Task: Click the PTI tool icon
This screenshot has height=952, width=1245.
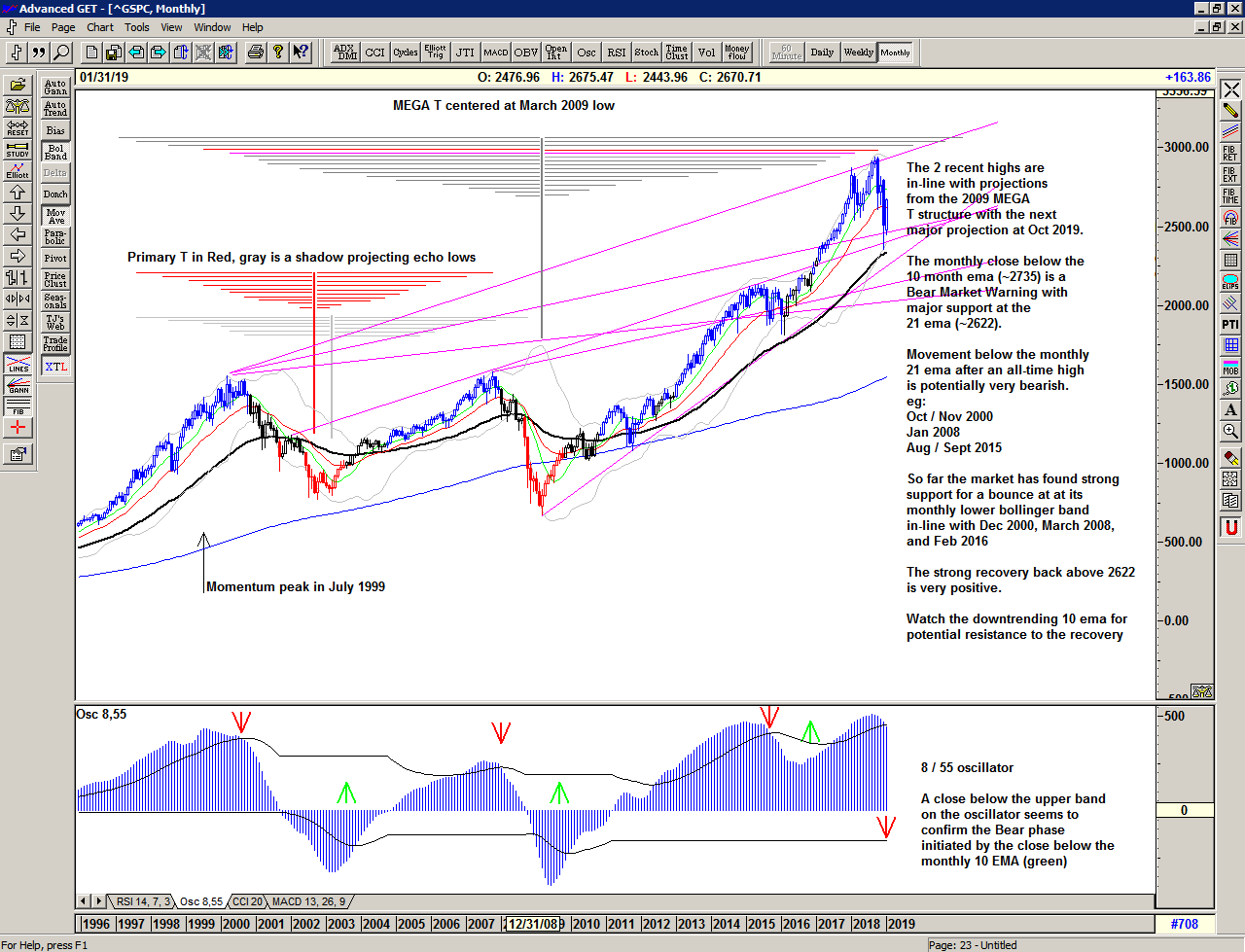Action: [1230, 324]
